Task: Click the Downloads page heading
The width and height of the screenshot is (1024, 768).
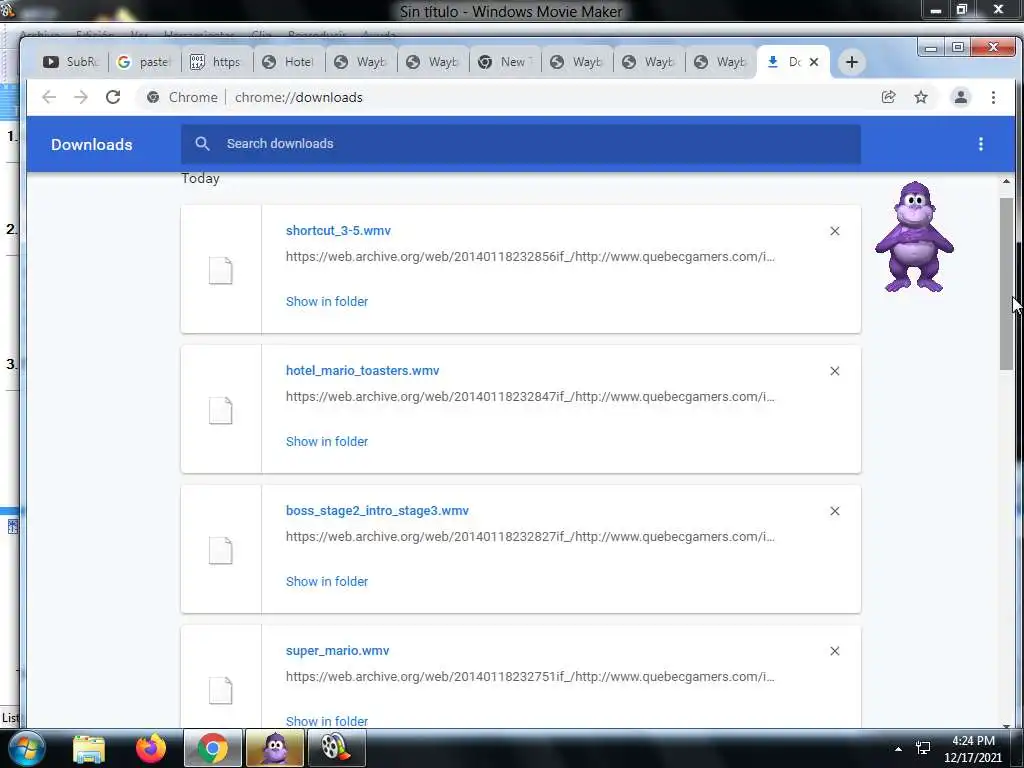Action: point(91,144)
